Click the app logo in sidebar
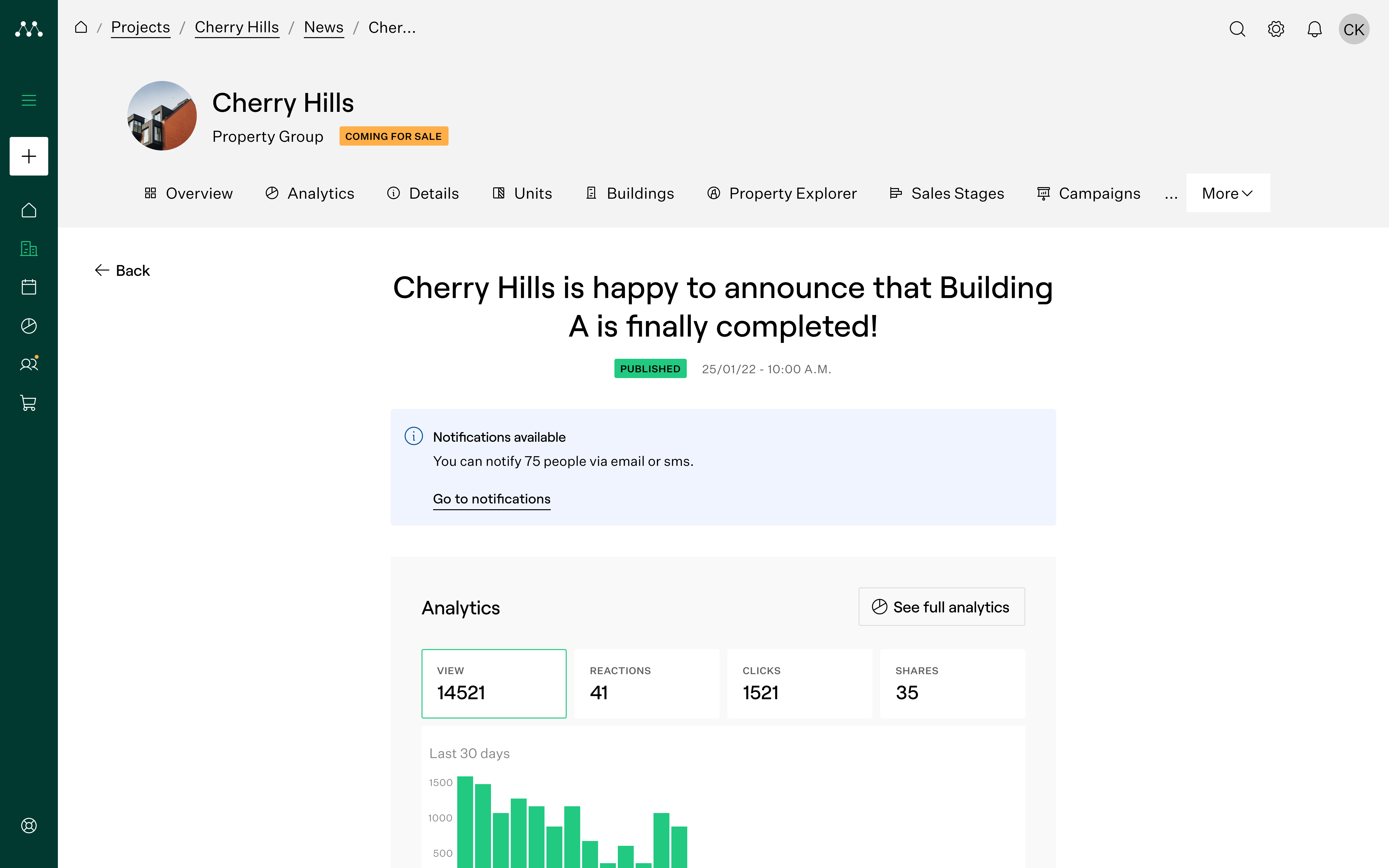Screen dimensions: 1389x868 [29, 29]
